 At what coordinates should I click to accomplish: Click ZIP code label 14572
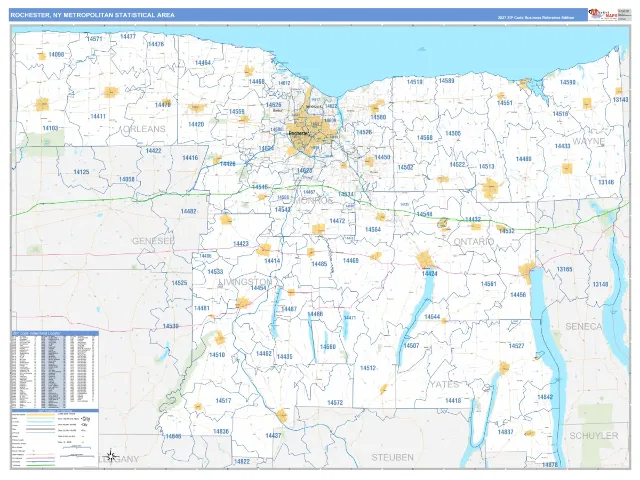pos(335,403)
